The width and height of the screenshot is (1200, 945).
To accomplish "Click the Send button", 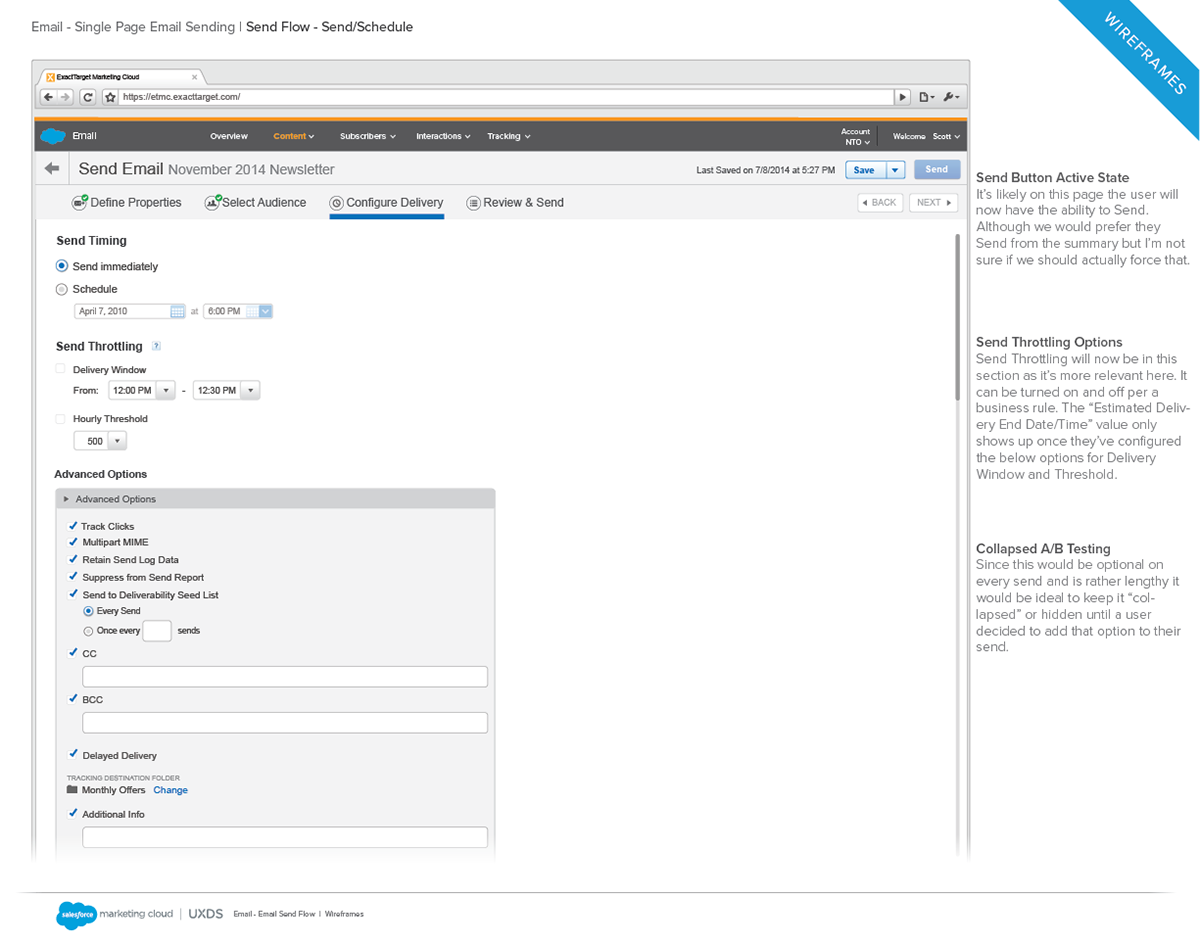I will [x=937, y=170].
